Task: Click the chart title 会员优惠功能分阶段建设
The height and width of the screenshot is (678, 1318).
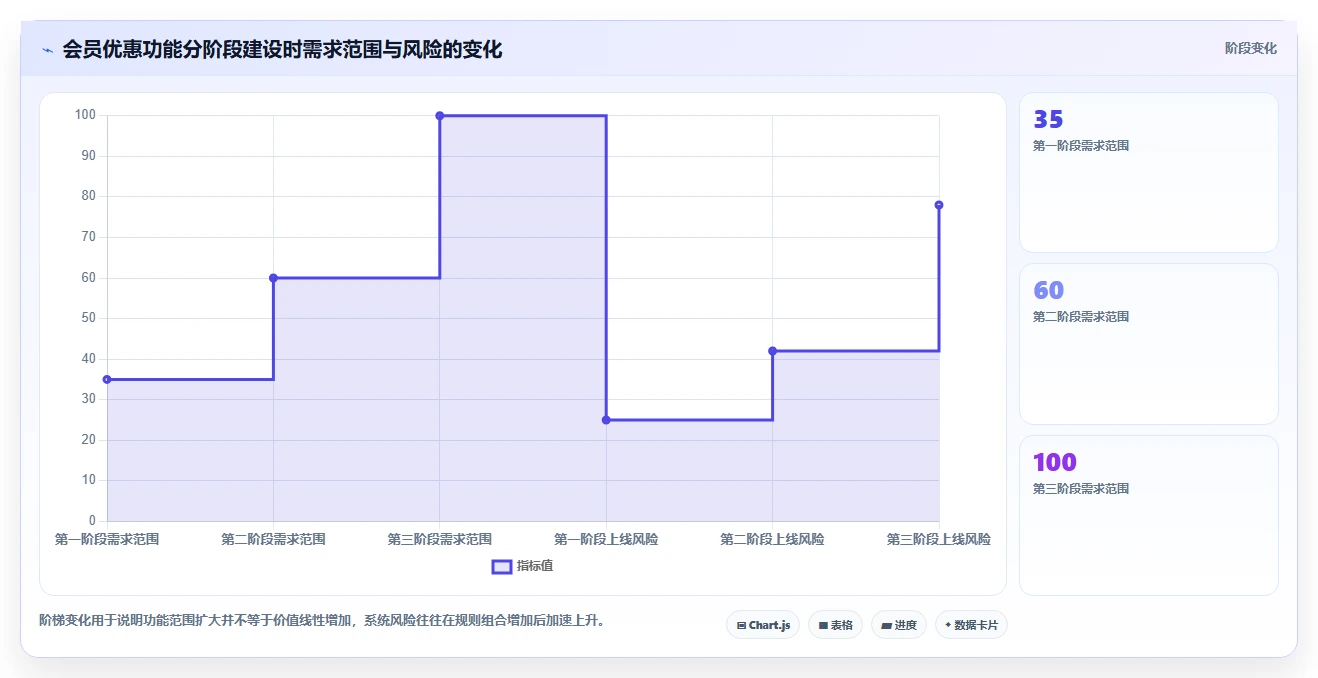Action: (x=282, y=49)
